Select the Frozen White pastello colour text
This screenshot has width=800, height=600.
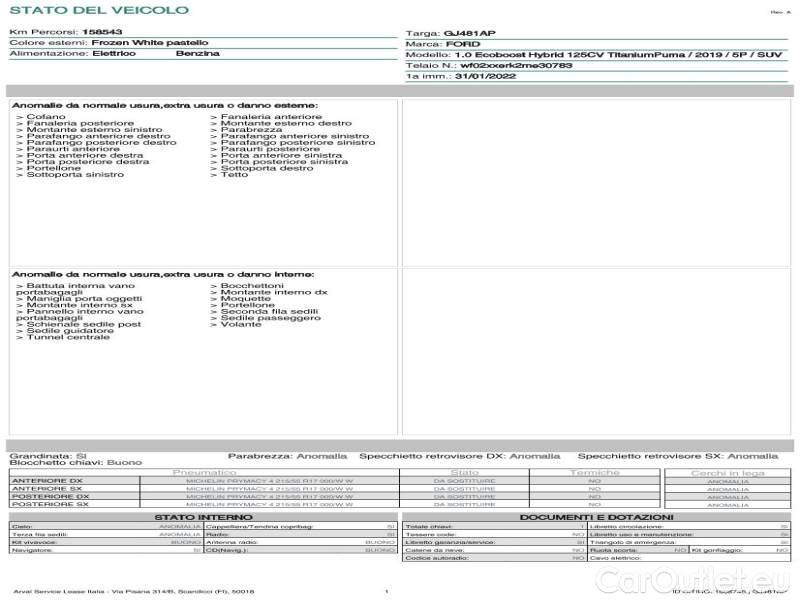tap(150, 43)
